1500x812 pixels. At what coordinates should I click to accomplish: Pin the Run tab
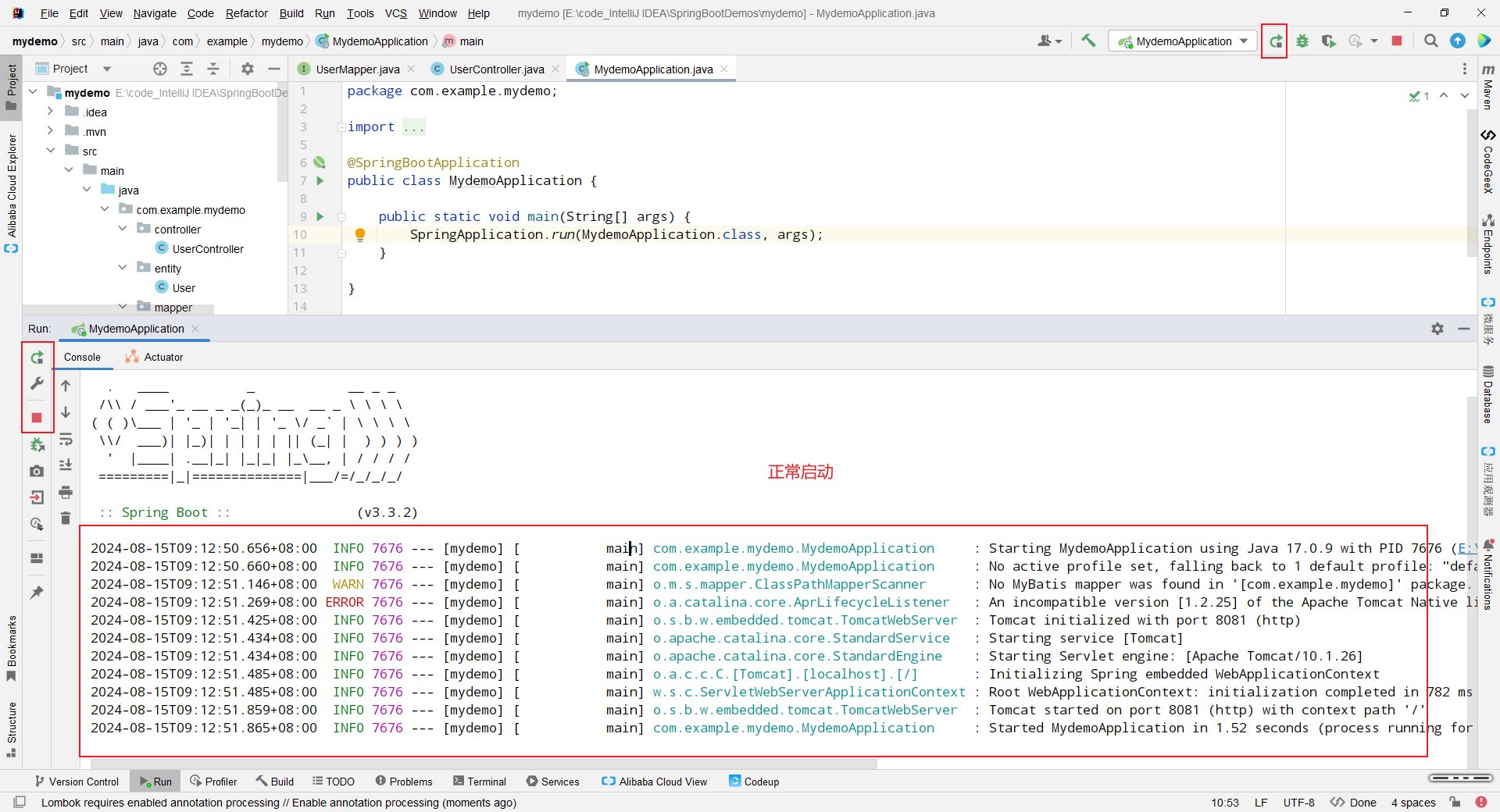[x=37, y=593]
